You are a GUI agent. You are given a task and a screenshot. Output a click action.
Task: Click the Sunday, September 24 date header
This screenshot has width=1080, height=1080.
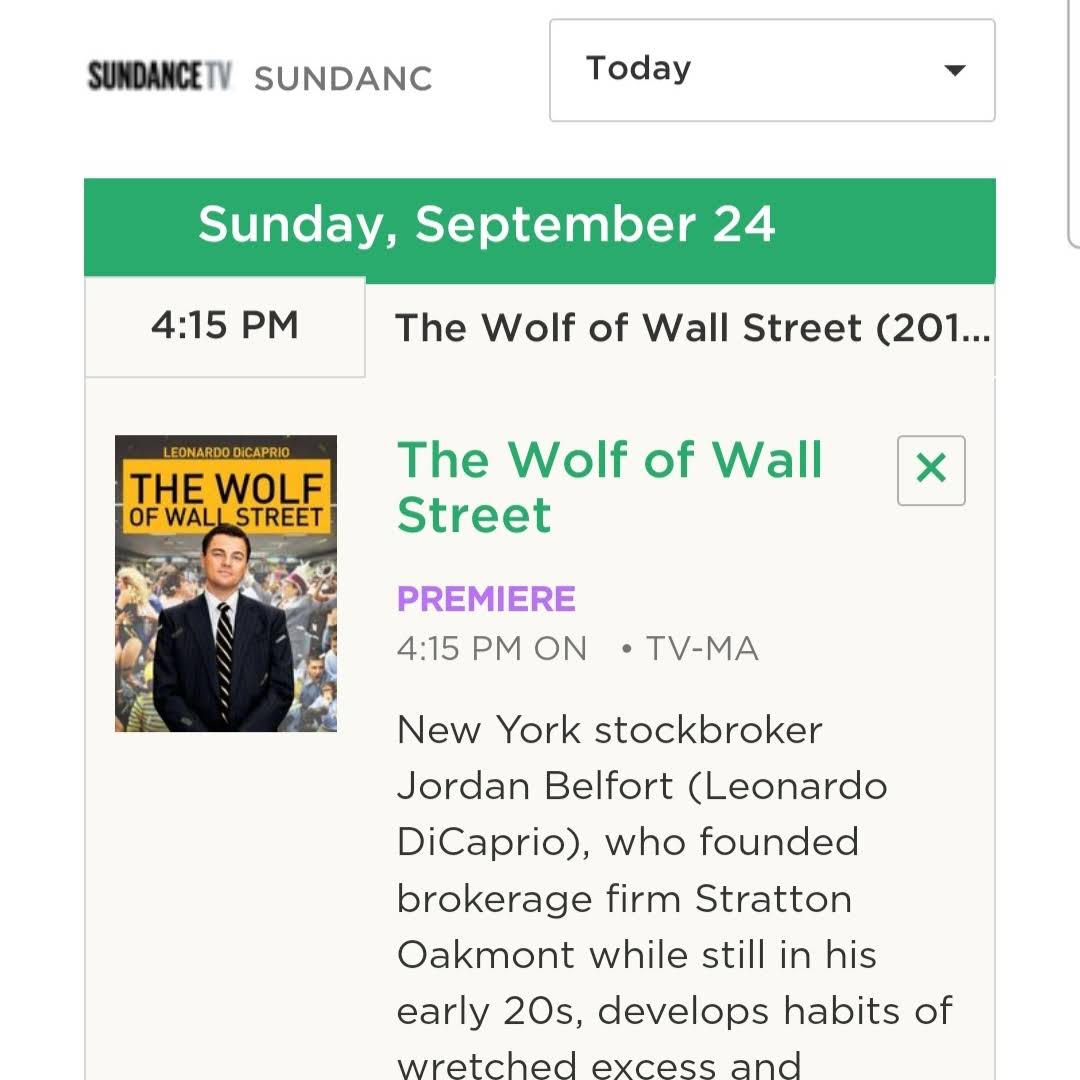point(487,224)
